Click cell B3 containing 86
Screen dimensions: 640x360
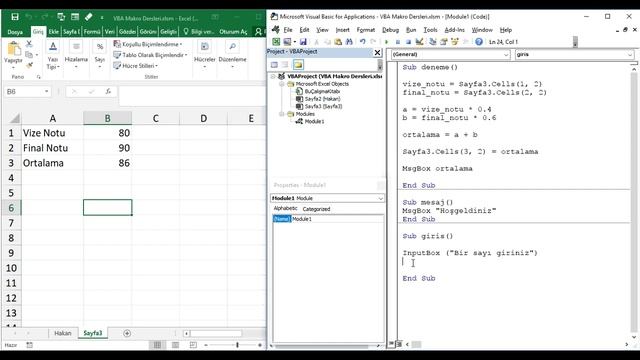click(107, 163)
